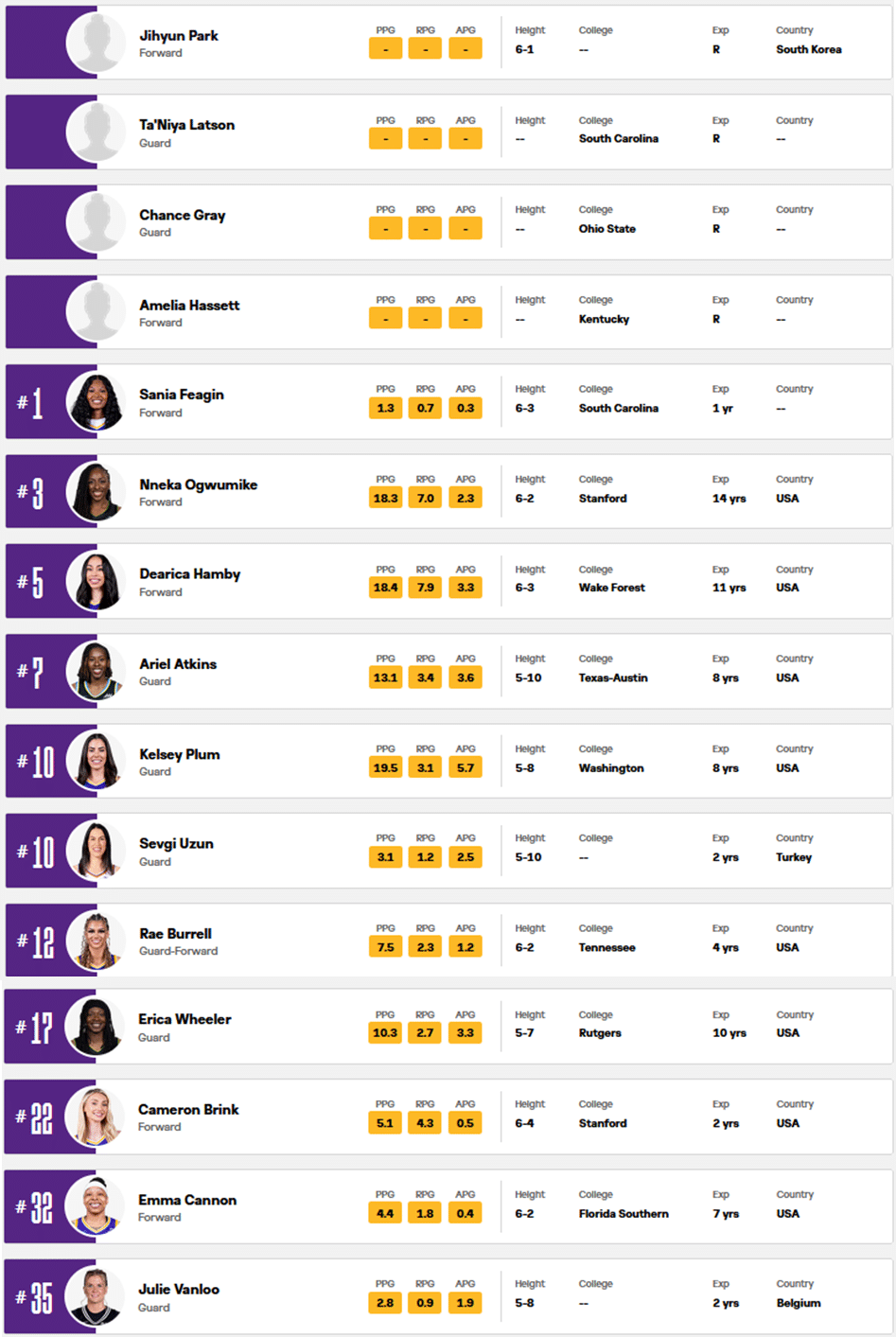Click the Ta'Niya Latson name link
This screenshot has height=1337, width=896.
pos(186,125)
